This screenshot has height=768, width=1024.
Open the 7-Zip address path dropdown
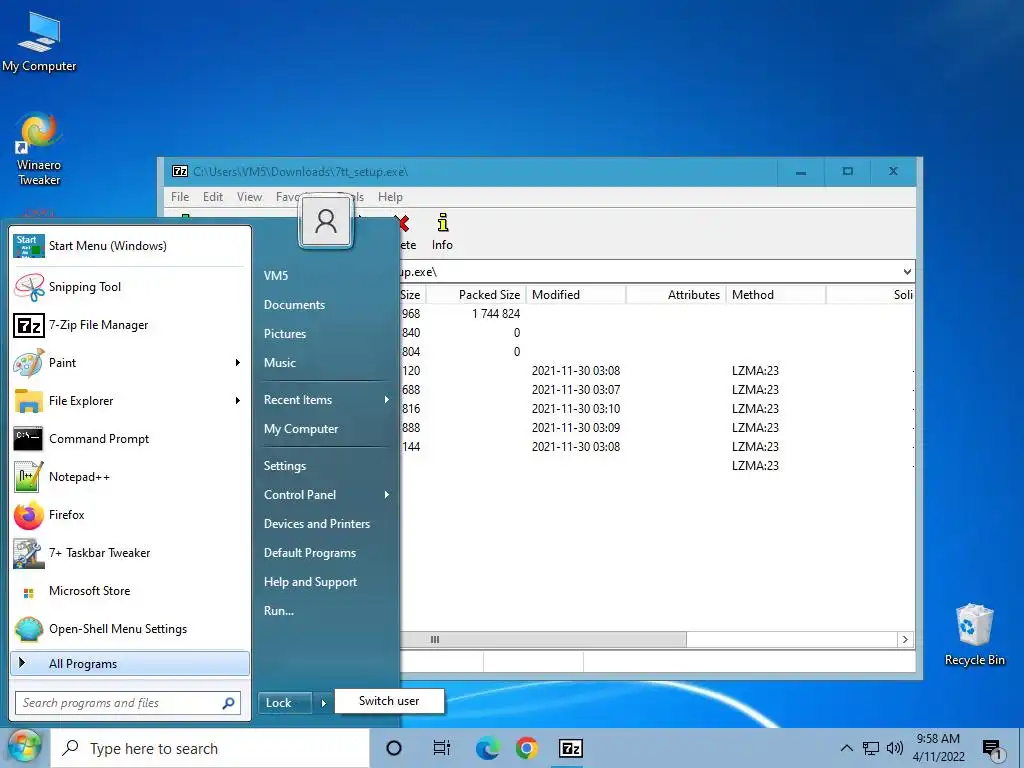click(907, 272)
